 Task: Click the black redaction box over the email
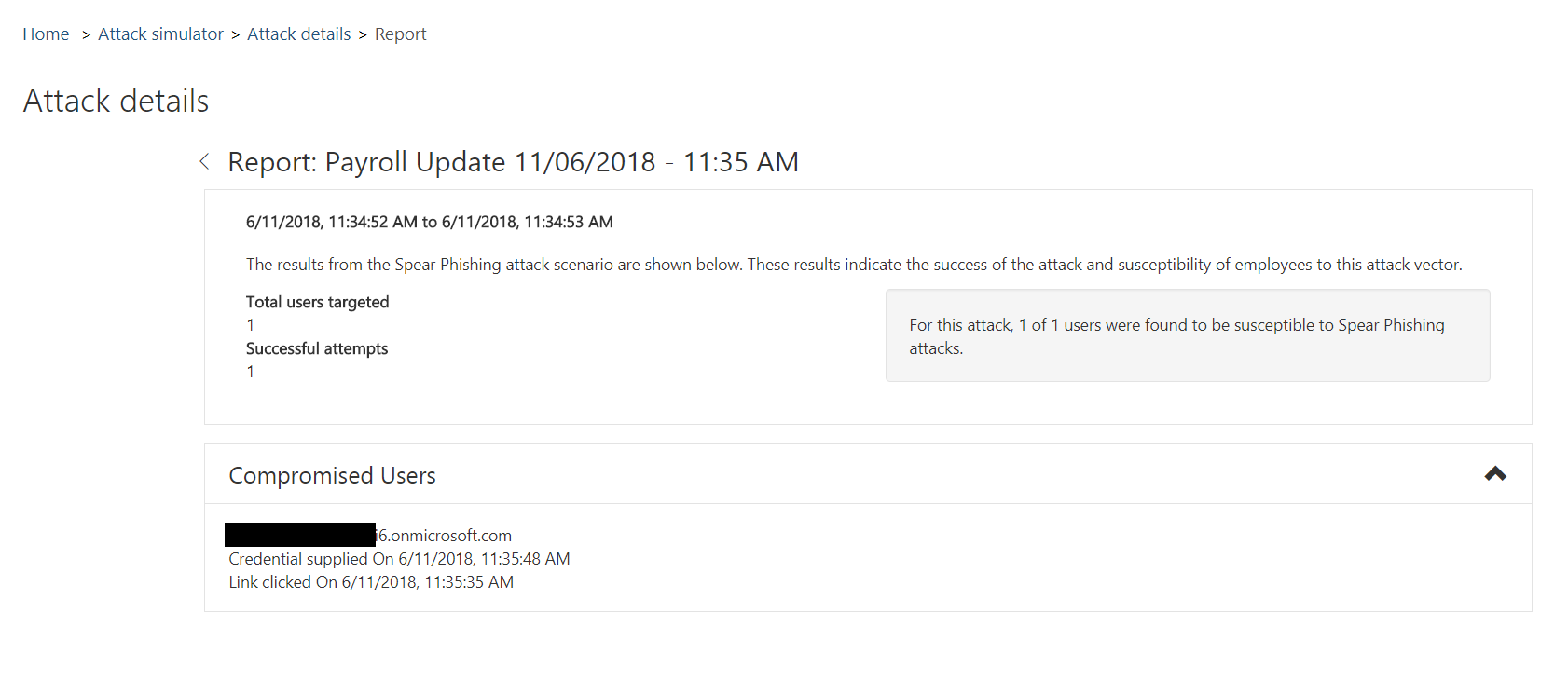pyautogui.click(x=299, y=535)
